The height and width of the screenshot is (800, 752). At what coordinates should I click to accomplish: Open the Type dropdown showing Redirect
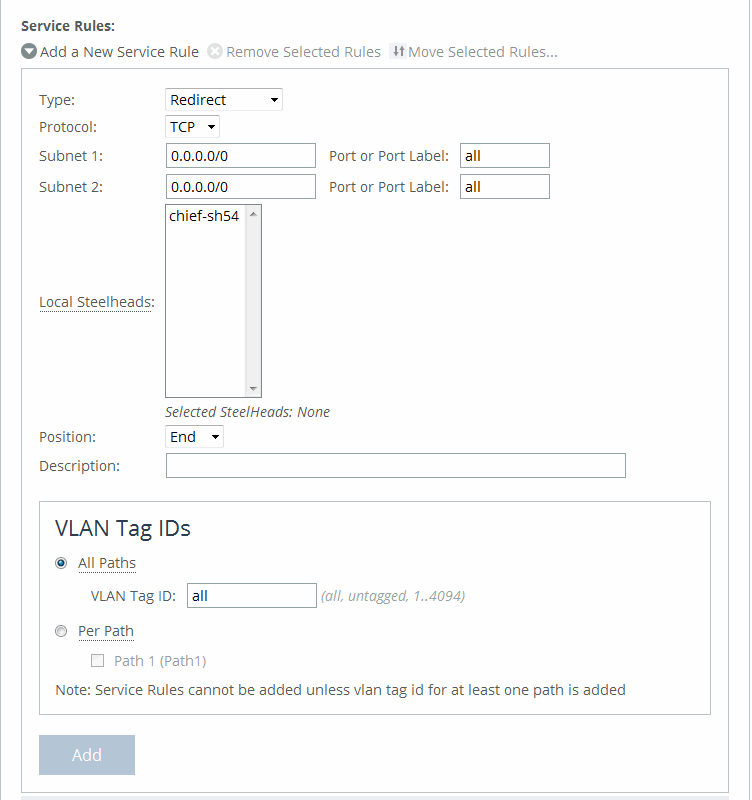coord(223,100)
